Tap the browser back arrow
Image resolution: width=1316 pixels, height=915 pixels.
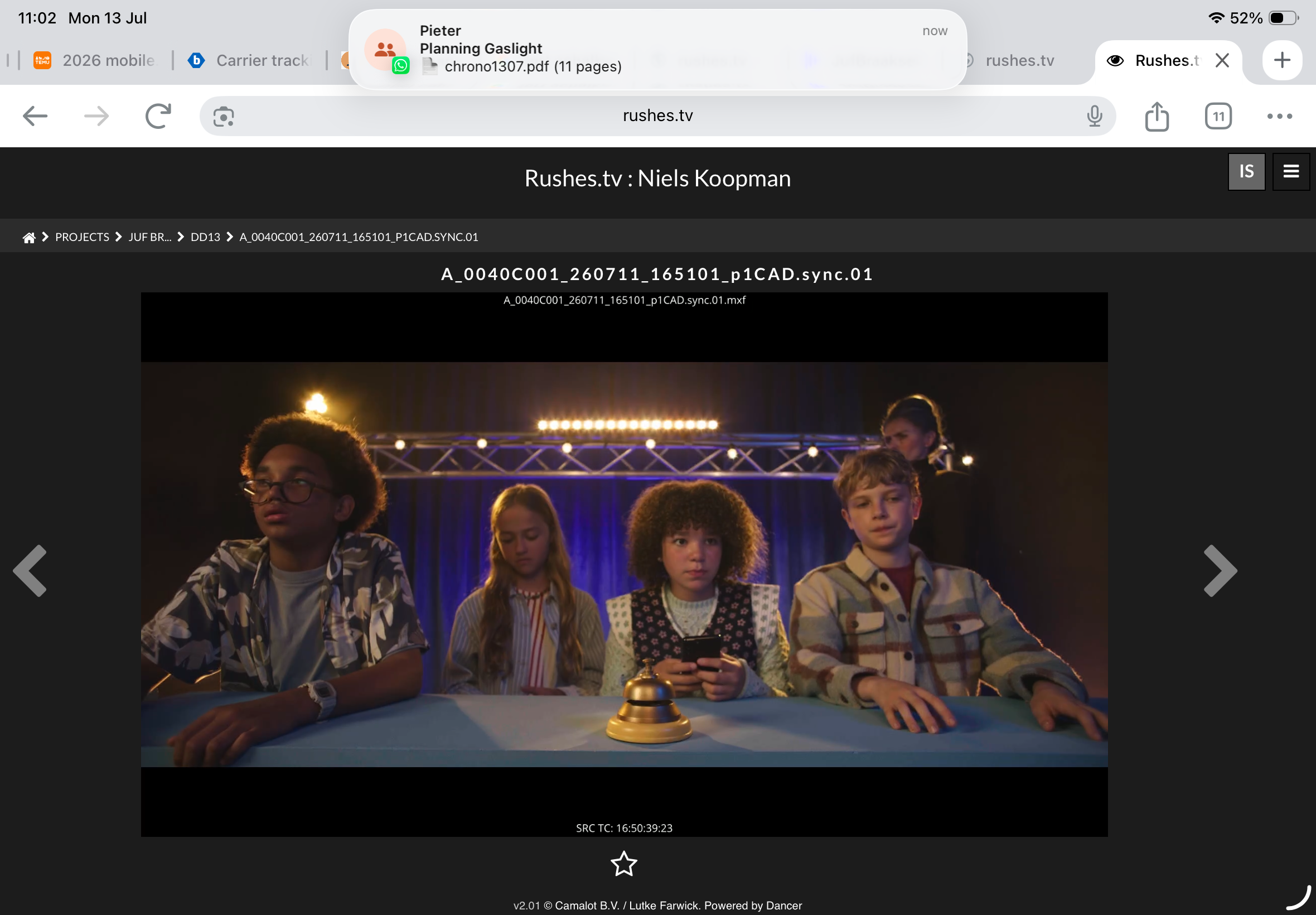coord(36,117)
